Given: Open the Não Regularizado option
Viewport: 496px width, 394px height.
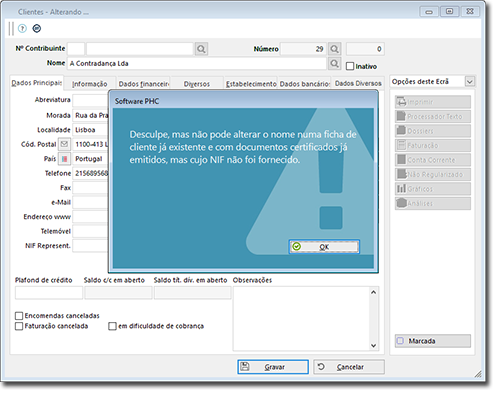Looking at the screenshot, I should 433,174.
